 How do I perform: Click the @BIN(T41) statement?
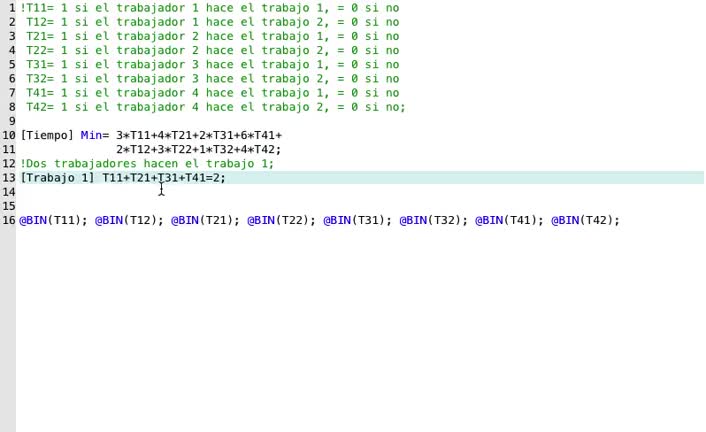pos(509,220)
